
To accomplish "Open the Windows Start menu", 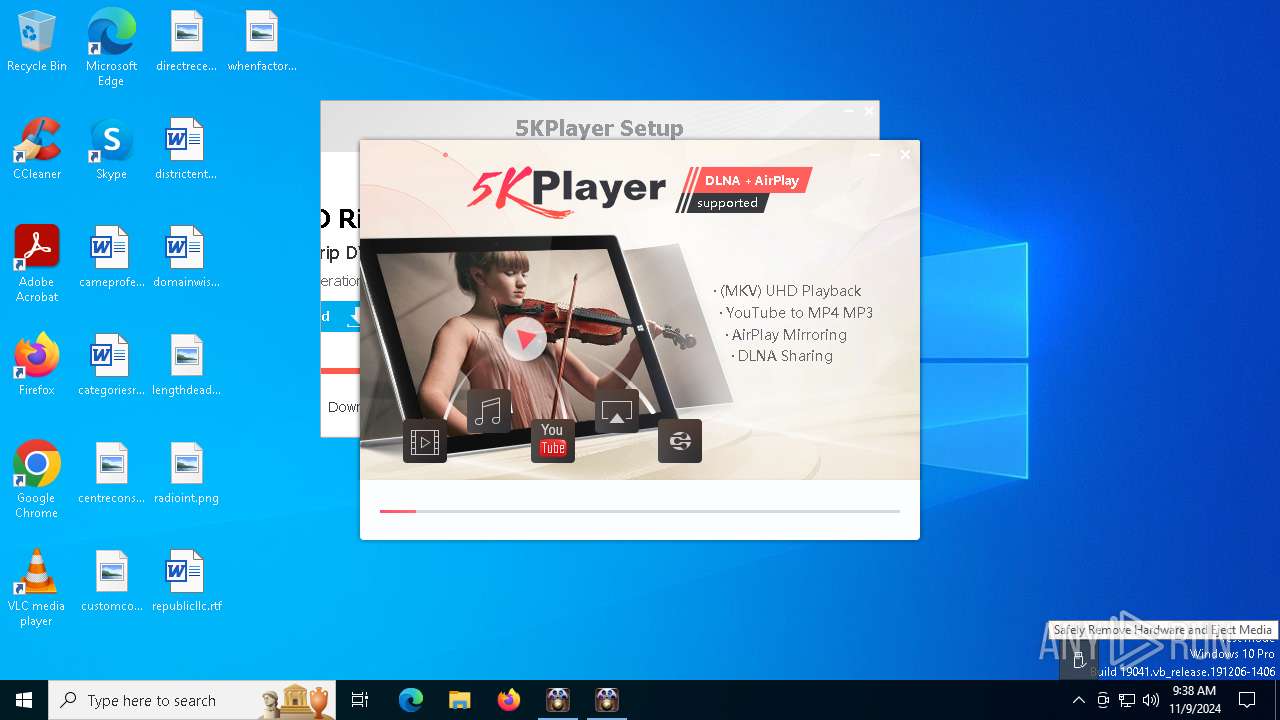I will click(x=24, y=700).
